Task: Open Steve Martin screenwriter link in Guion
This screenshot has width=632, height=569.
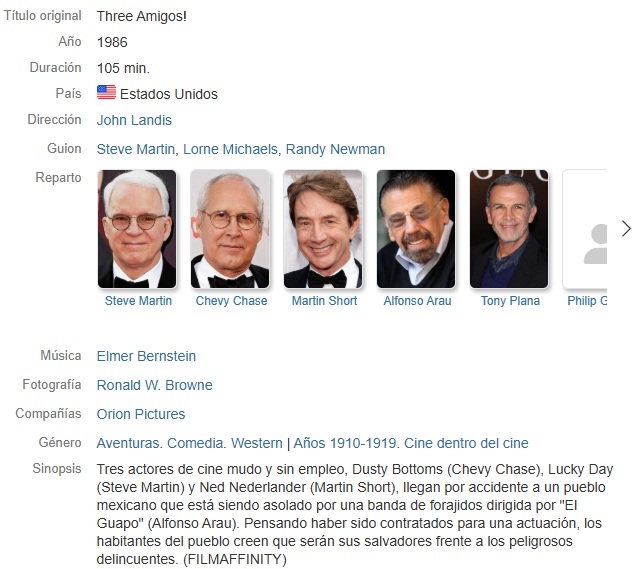Action: click(x=135, y=149)
